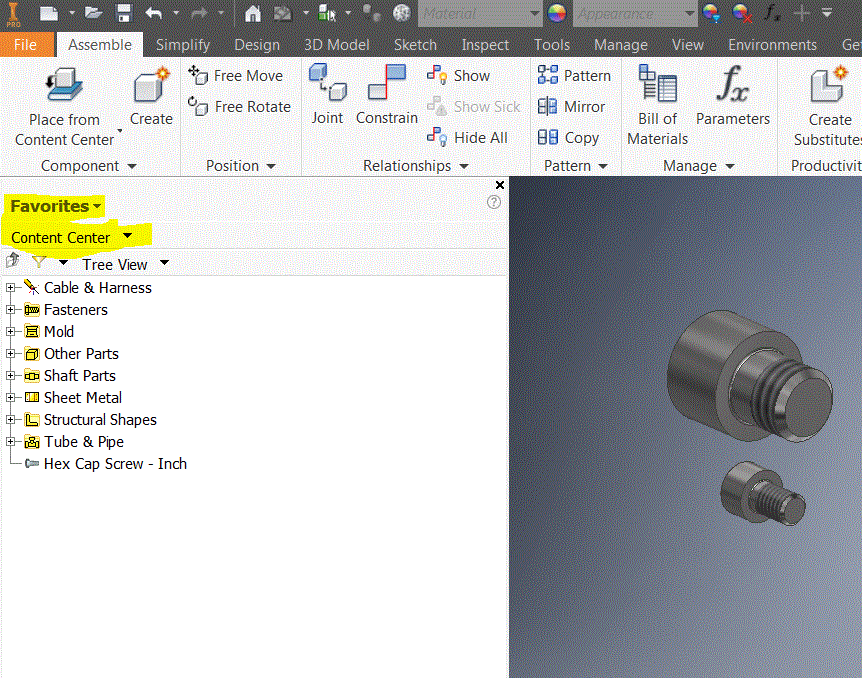Screen dimensions: 862x678
Task: Expand the Pattern panel dropdown
Action: coord(603,166)
